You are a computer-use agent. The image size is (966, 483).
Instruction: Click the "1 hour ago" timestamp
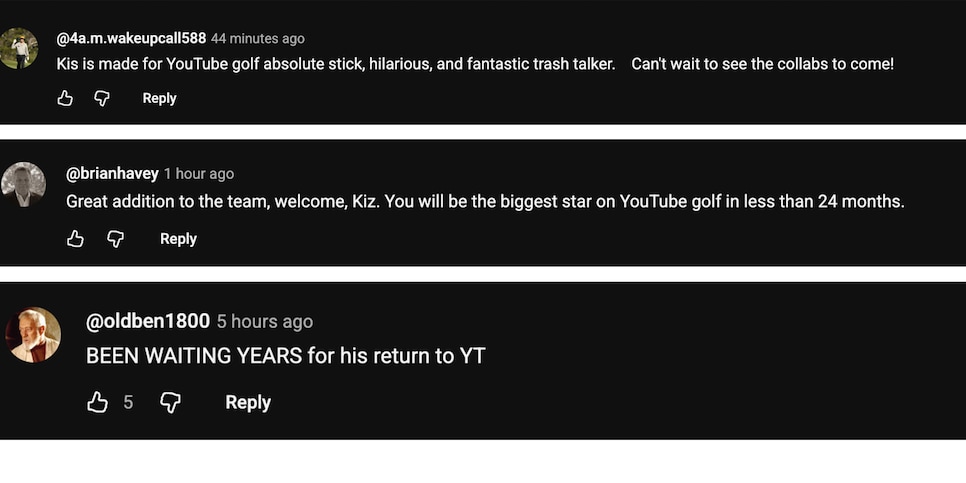(x=199, y=174)
